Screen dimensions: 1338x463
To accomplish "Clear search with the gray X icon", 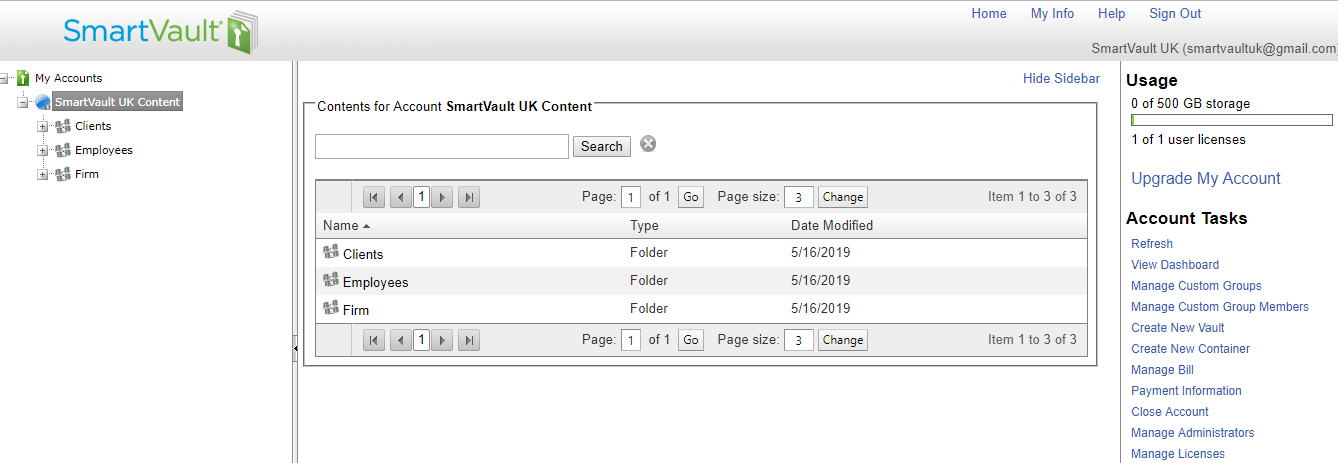I will (x=648, y=144).
